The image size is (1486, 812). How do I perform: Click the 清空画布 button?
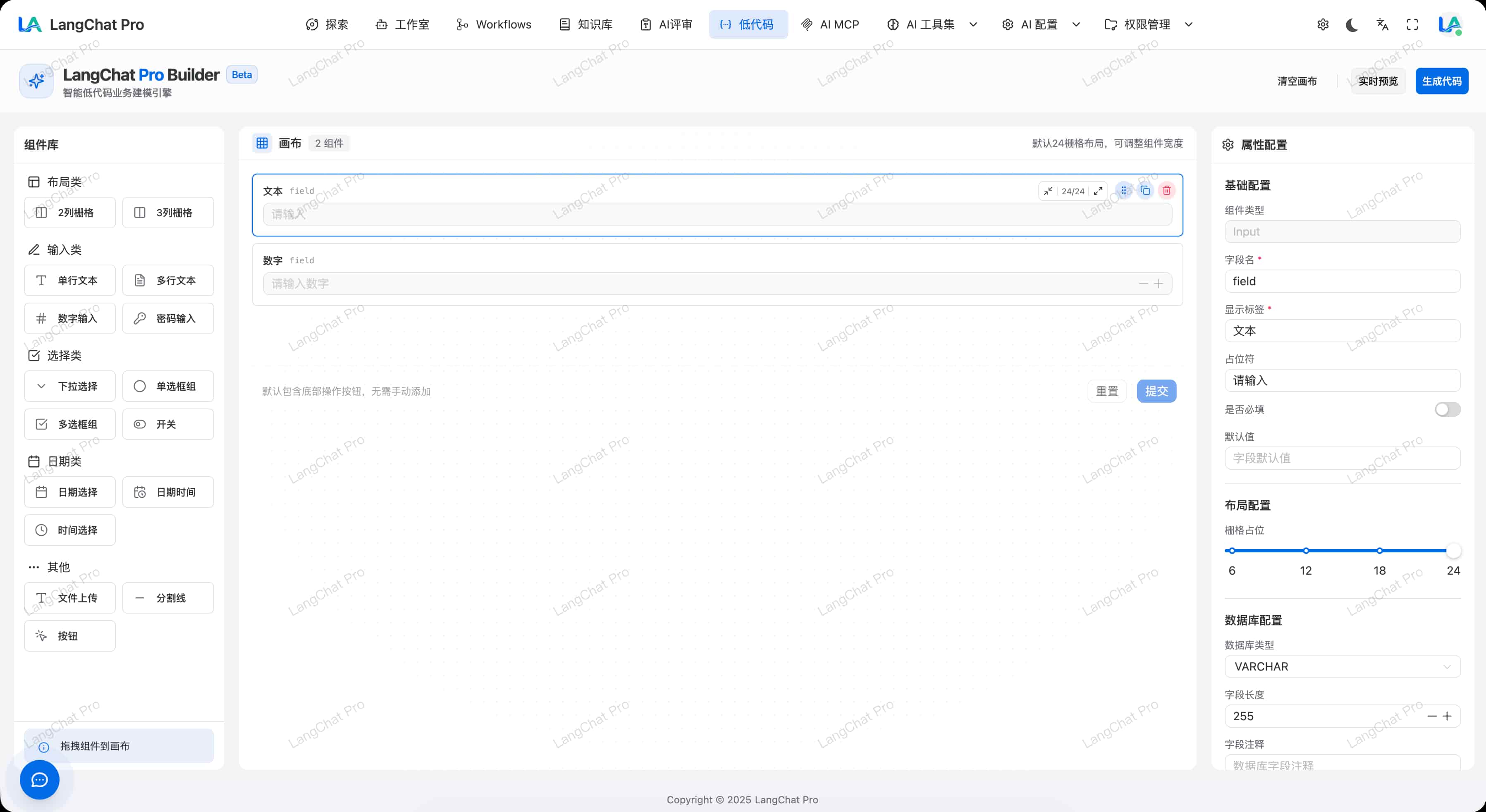coord(1297,81)
